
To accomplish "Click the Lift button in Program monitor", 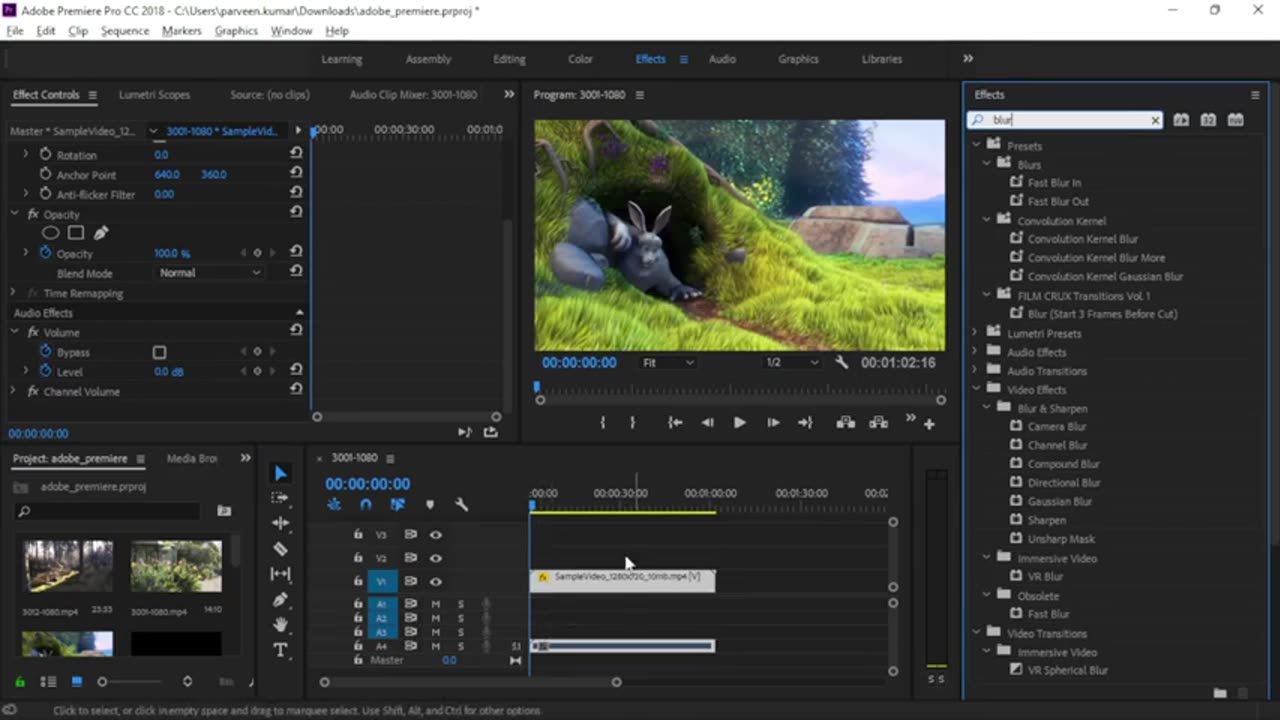I will pos(845,423).
